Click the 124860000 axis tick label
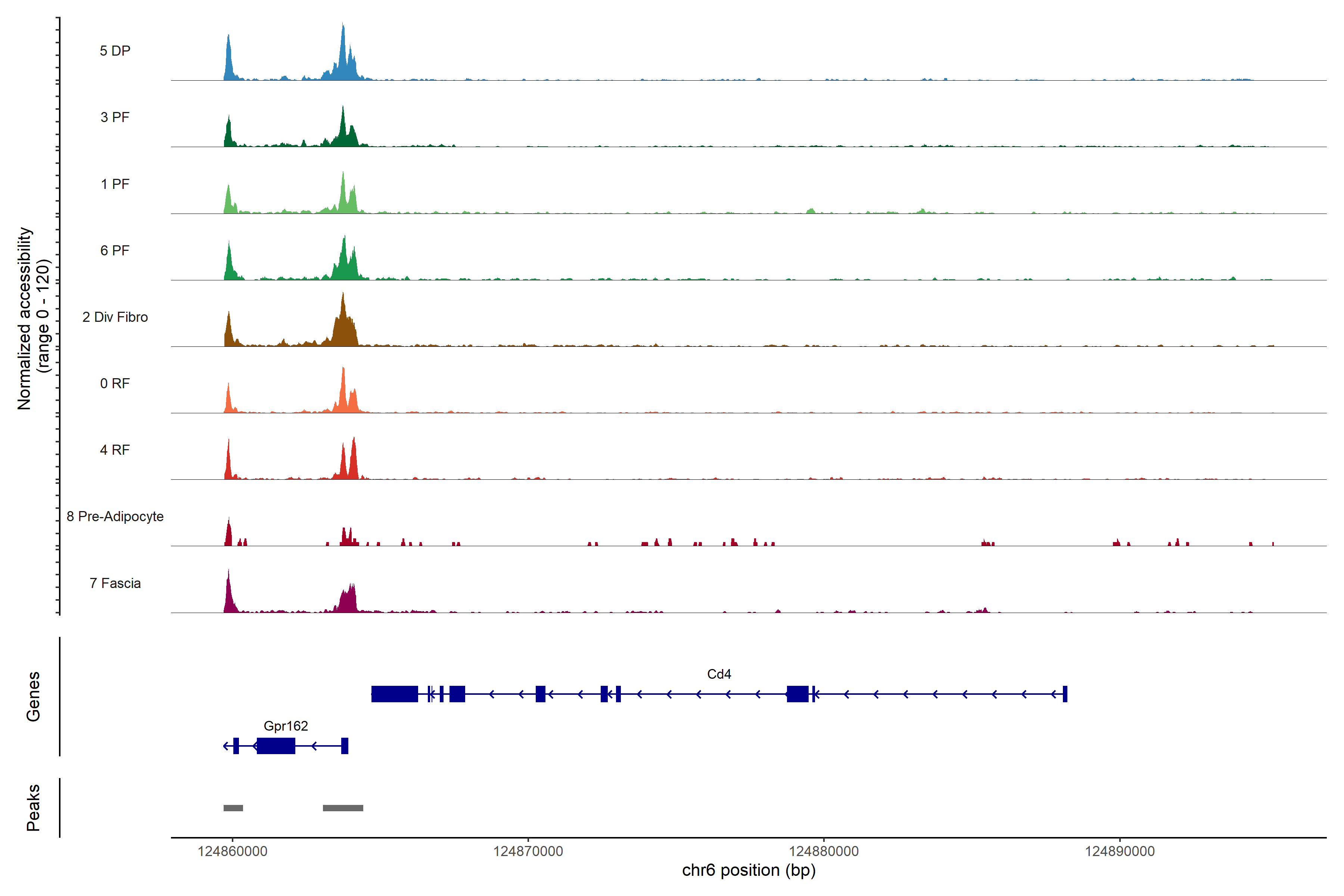Screen dimensions: 1344x896 point(233,852)
